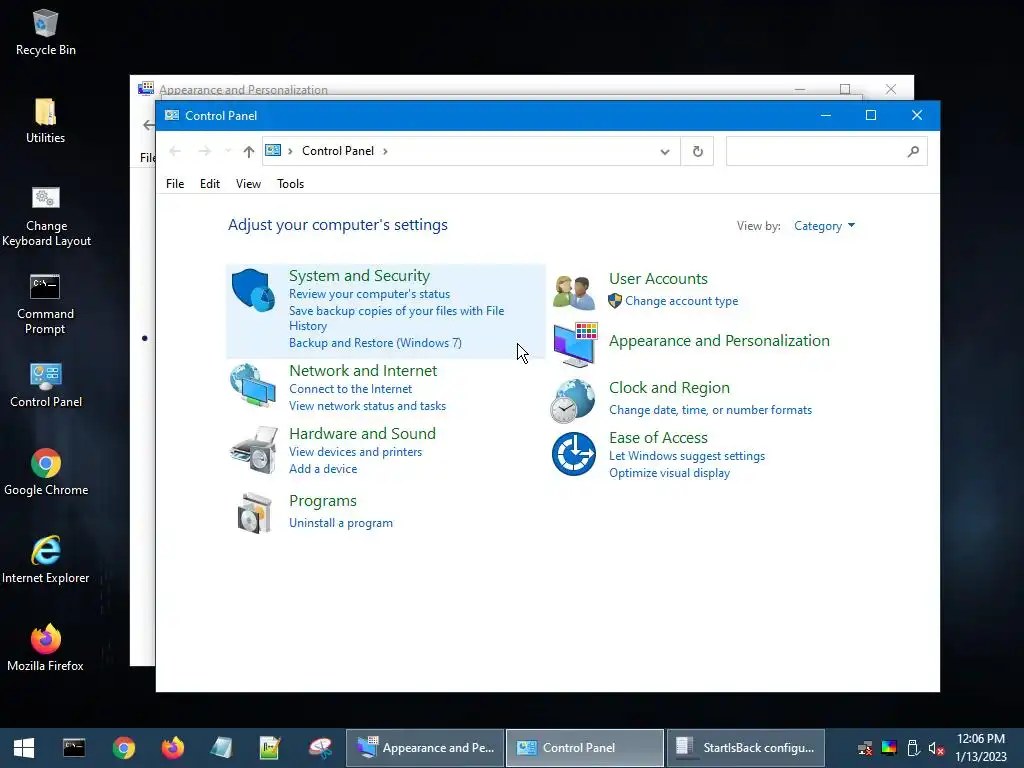The height and width of the screenshot is (768, 1024).
Task: Open Command Prompt from taskbar
Action: coord(74,748)
